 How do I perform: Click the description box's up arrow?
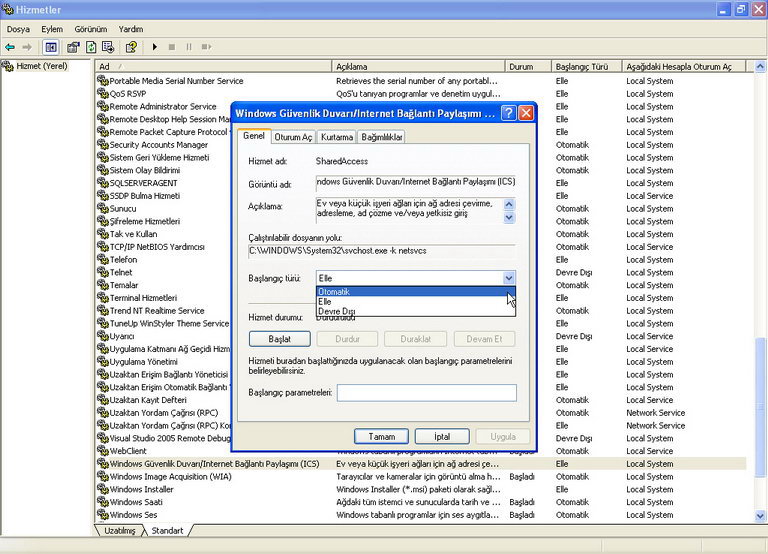pos(509,204)
